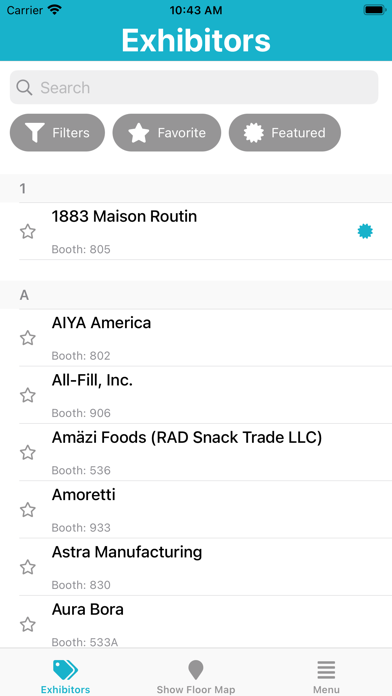Tap the magnifying glass search icon

pyautogui.click(x=24, y=87)
